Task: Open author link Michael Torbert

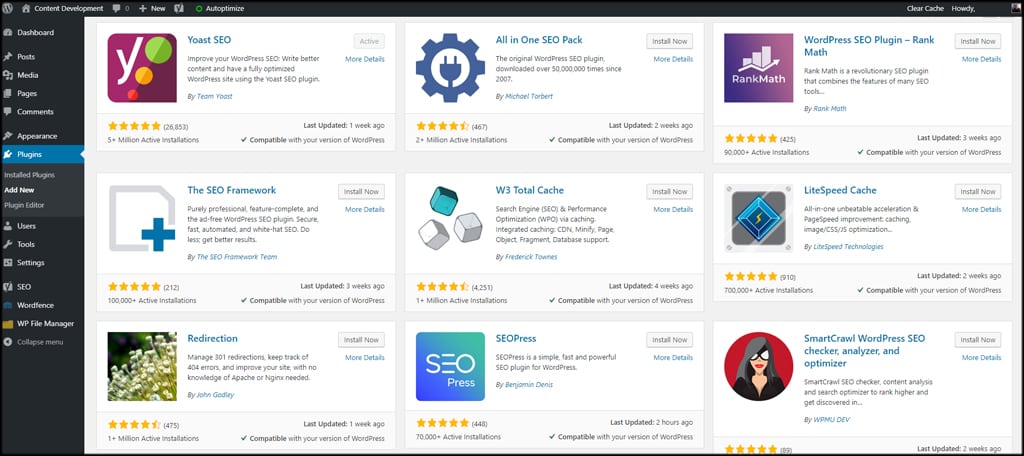Action: (x=529, y=96)
